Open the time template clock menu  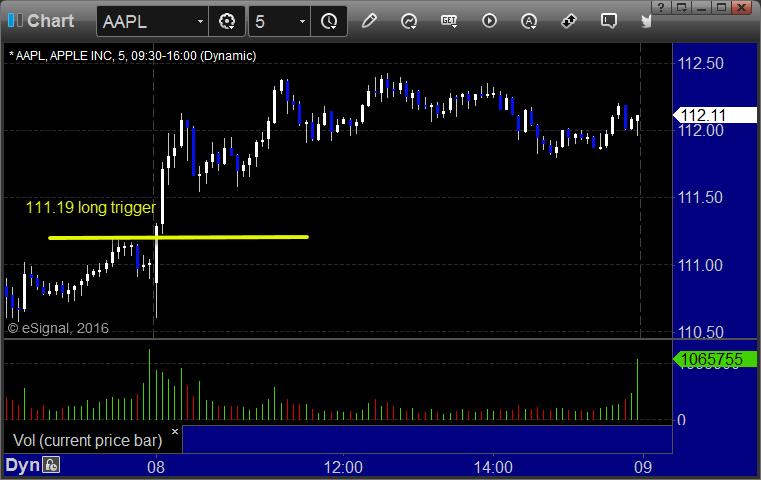(x=329, y=21)
